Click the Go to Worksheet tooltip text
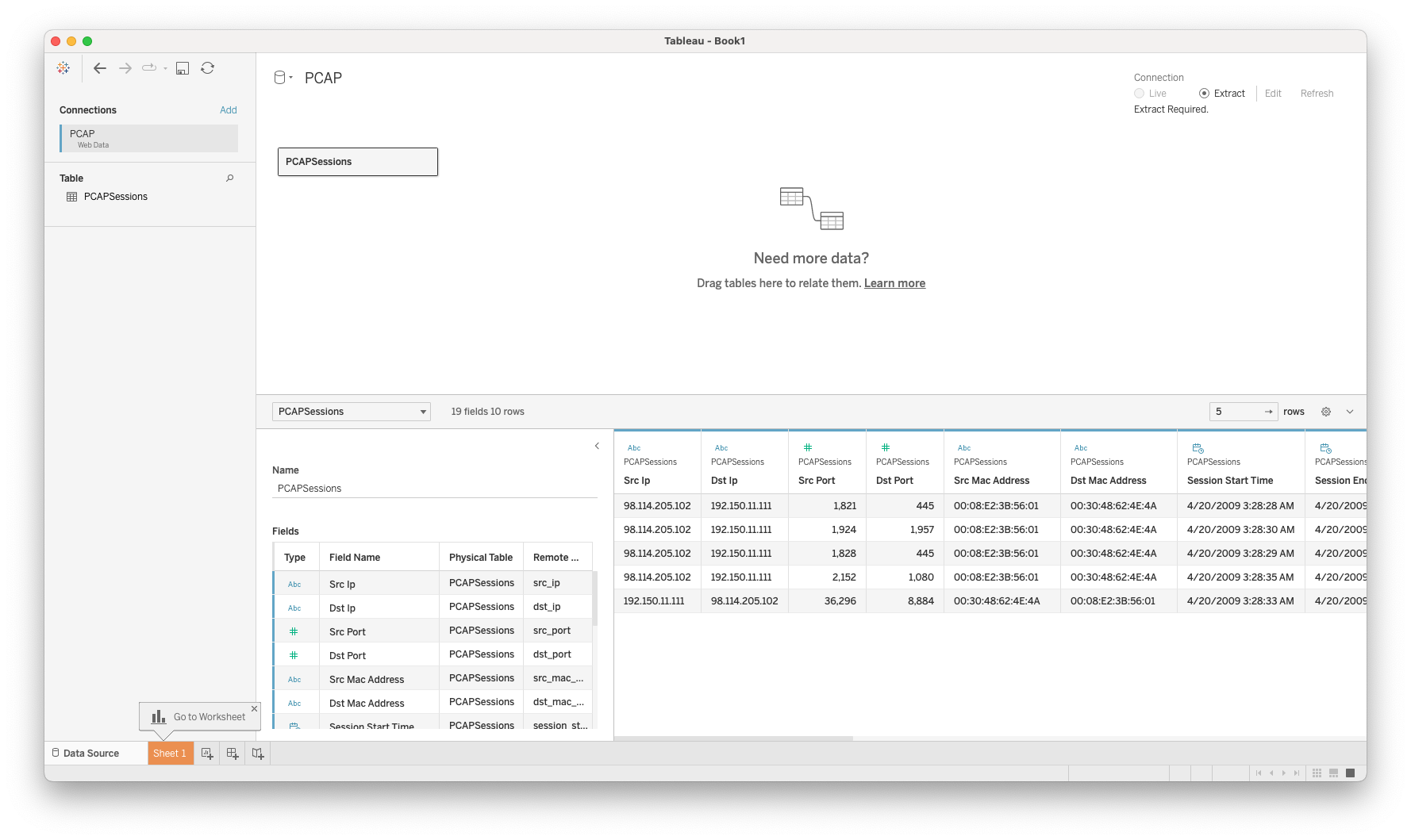Screen dimensions: 1411x840 (210, 717)
